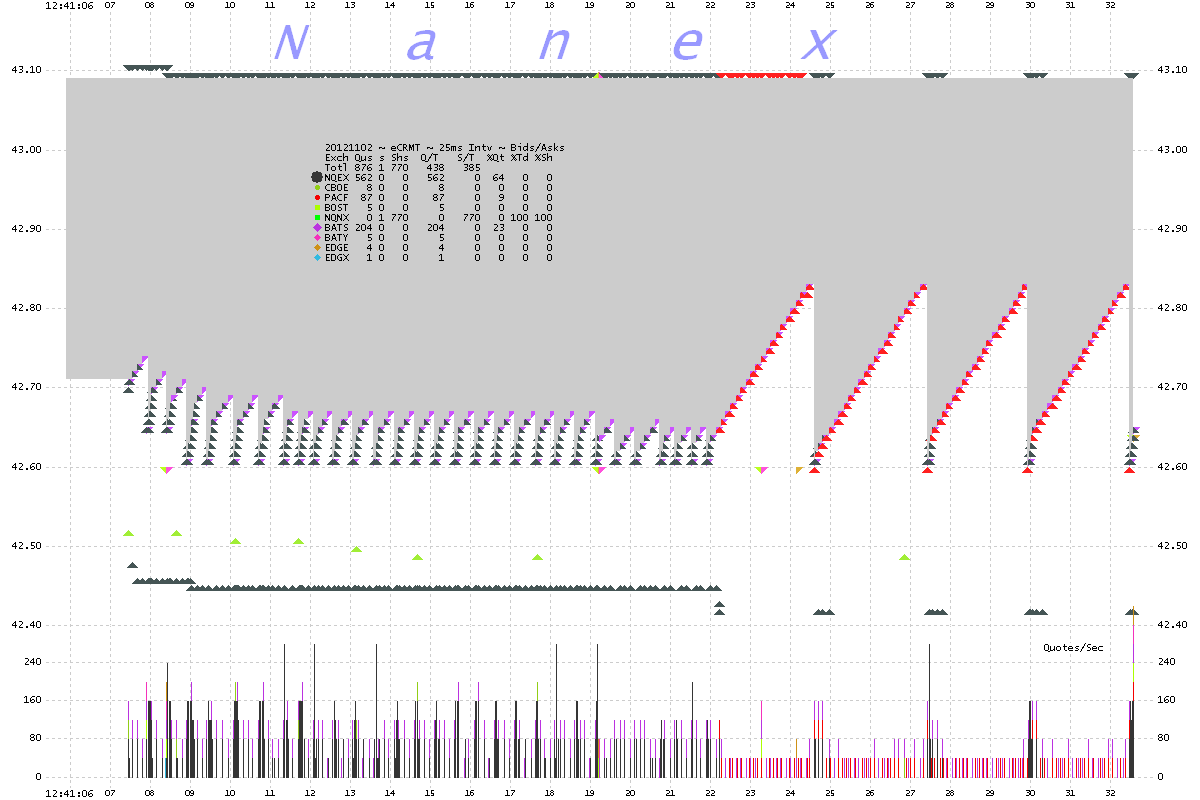Click the 'Exch' column header in legend
This screenshot has height=800, width=1200.
[337, 157]
